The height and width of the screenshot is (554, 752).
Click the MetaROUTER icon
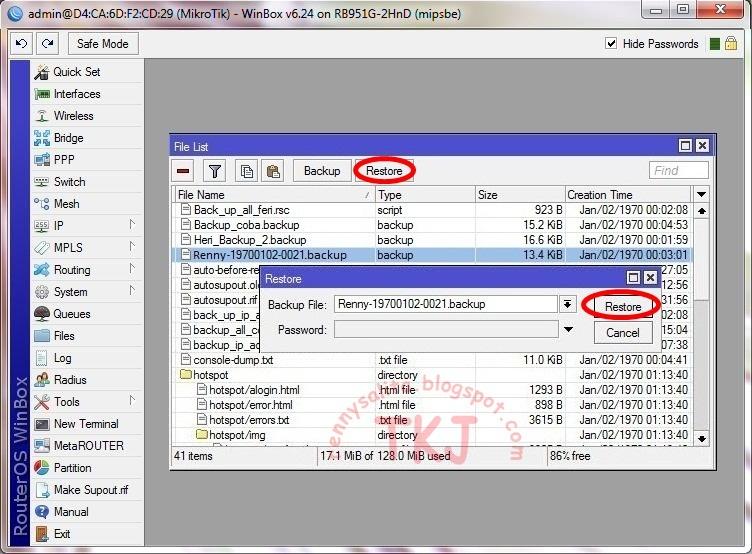(x=42, y=446)
